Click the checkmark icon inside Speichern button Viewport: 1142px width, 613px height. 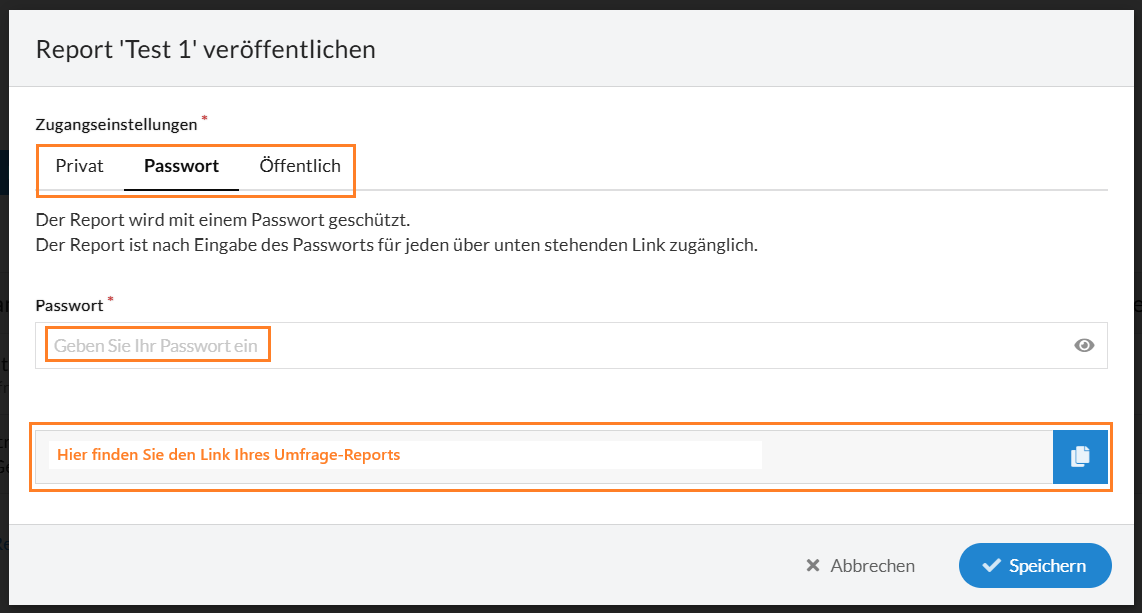point(994,565)
